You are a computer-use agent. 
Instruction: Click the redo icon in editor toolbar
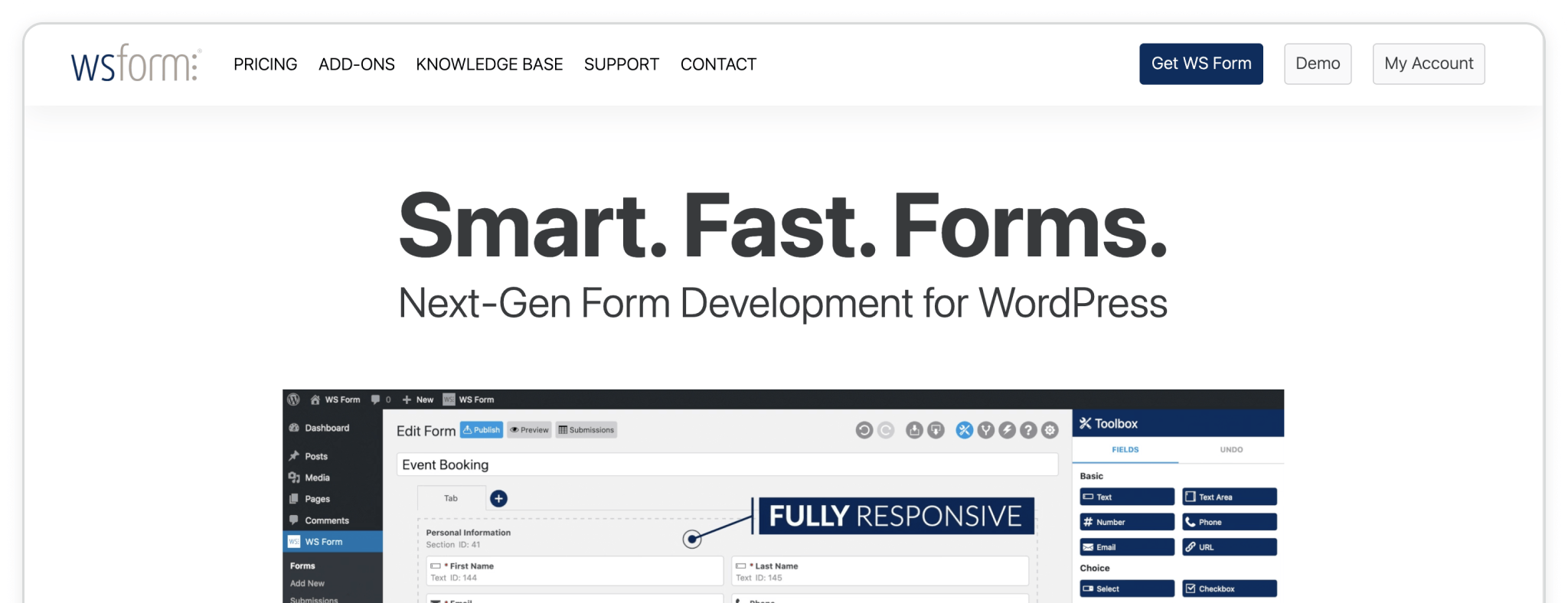point(886,430)
